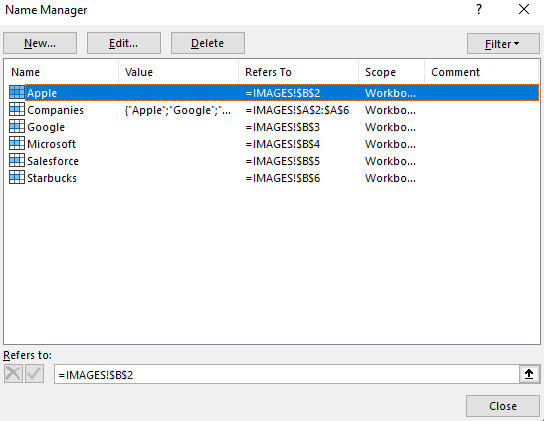Viewport: 544px width, 421px height.
Task: Open the question mark help button
Action: click(479, 9)
